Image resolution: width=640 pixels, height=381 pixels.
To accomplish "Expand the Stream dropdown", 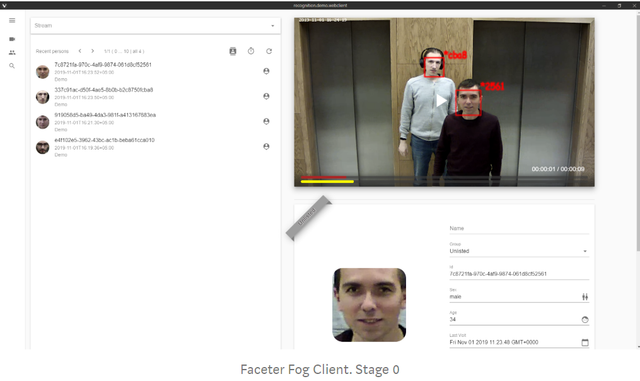I will point(156,26).
